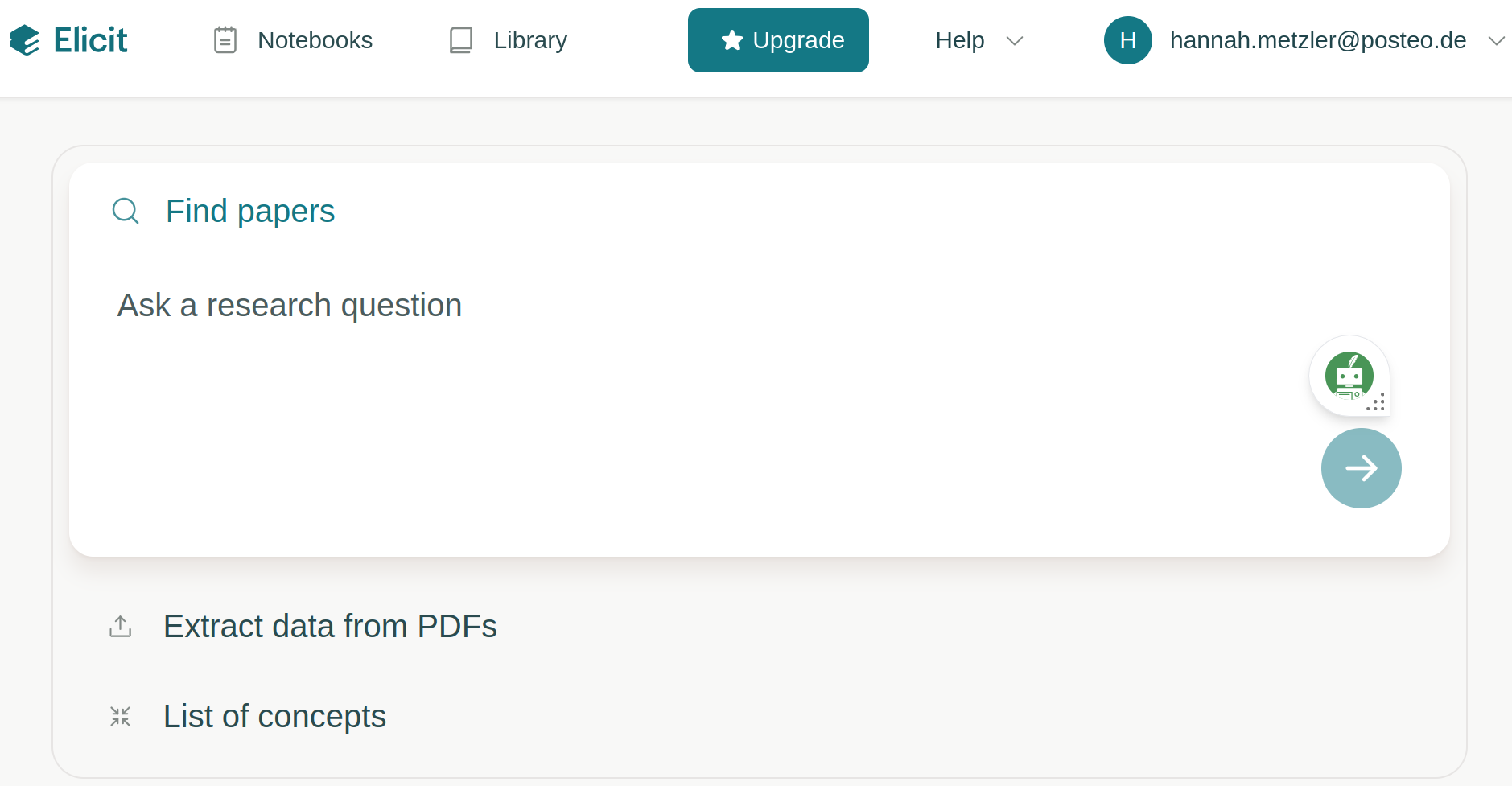Click the star icon on Upgrade
Screen dimensions: 1512x786
pos(731,40)
